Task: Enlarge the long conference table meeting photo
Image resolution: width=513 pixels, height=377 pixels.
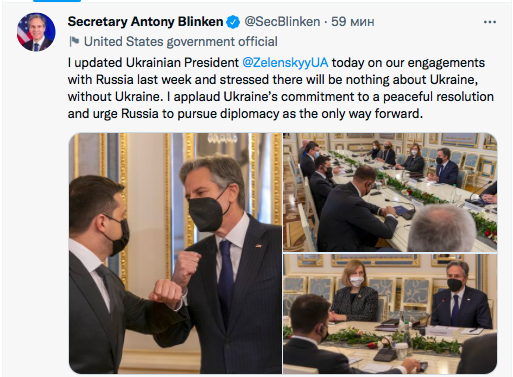Action: tap(390, 192)
